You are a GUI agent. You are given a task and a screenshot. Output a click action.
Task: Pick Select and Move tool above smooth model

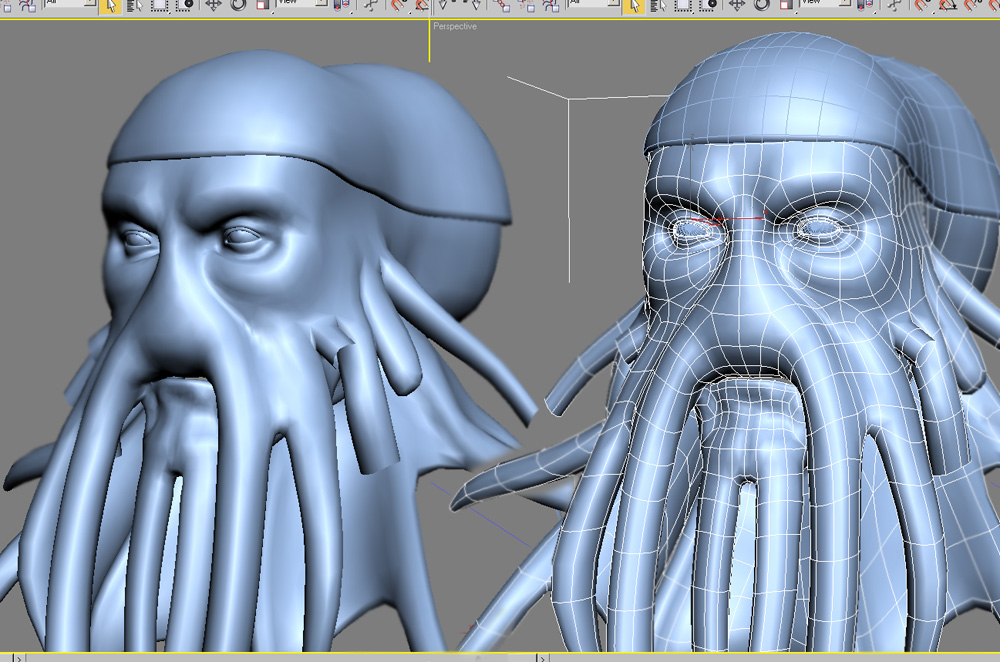point(213,5)
